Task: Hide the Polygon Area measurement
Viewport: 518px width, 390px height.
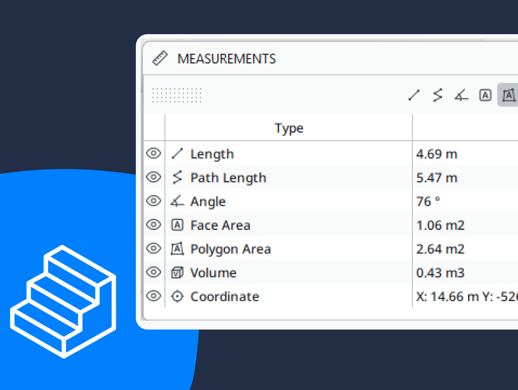Action: click(154, 248)
